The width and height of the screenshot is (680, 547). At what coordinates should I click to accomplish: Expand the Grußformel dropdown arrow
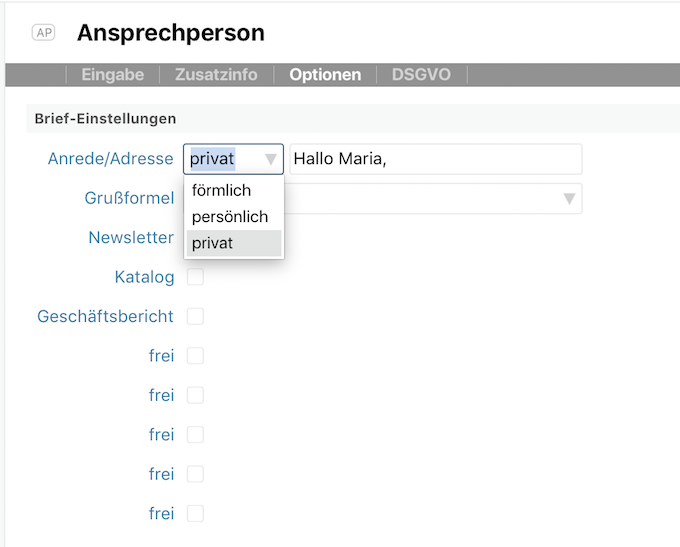[x=570, y=199]
